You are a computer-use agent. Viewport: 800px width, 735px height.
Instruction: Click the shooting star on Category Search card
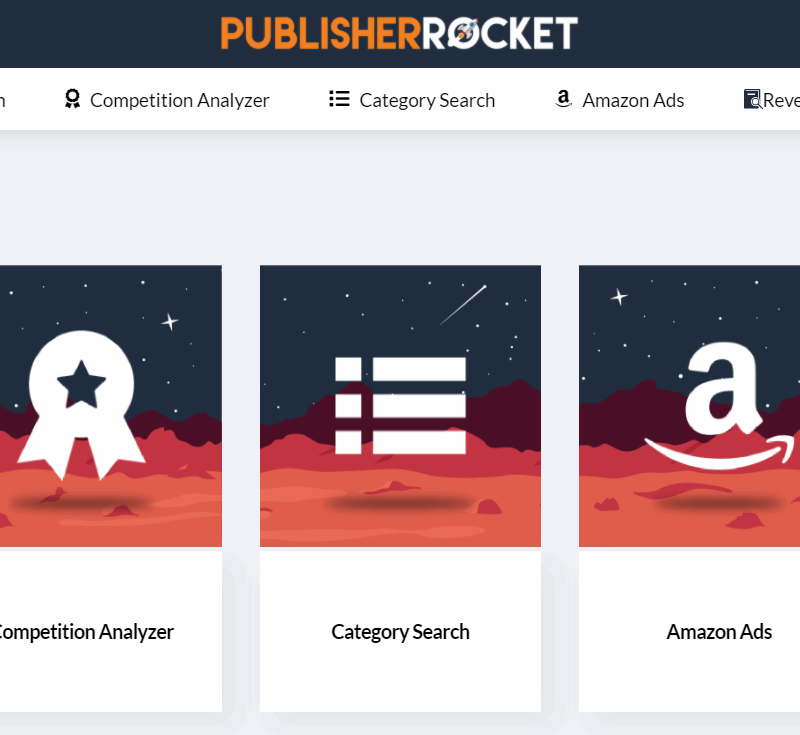[x=463, y=305]
